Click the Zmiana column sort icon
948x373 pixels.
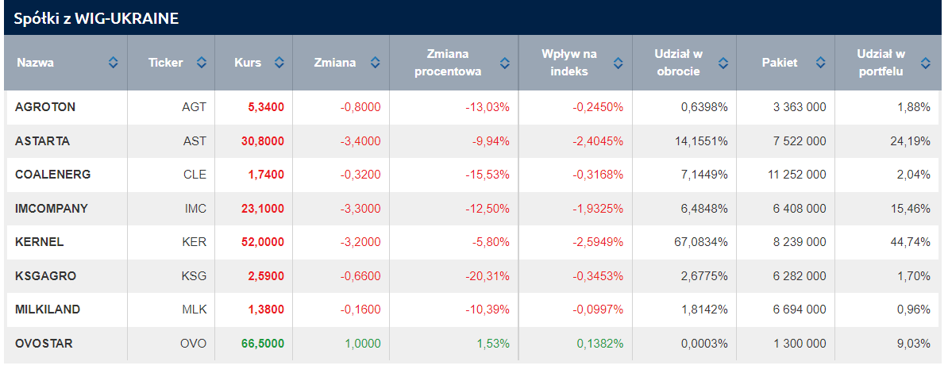click(375, 62)
